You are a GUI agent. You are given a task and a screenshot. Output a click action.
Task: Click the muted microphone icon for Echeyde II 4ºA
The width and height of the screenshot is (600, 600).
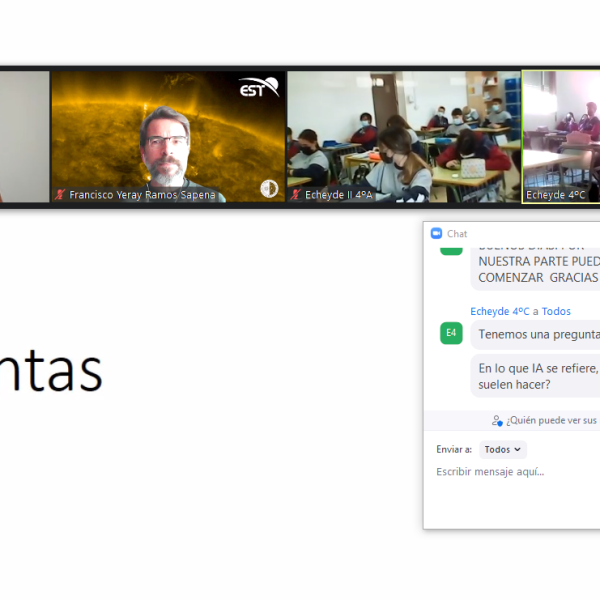(x=296, y=195)
